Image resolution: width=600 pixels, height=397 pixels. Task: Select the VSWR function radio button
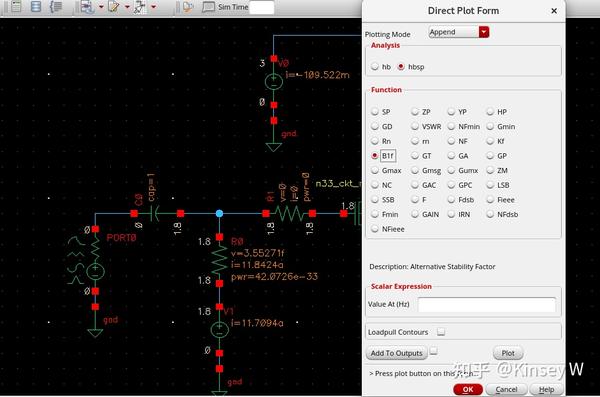click(415, 126)
